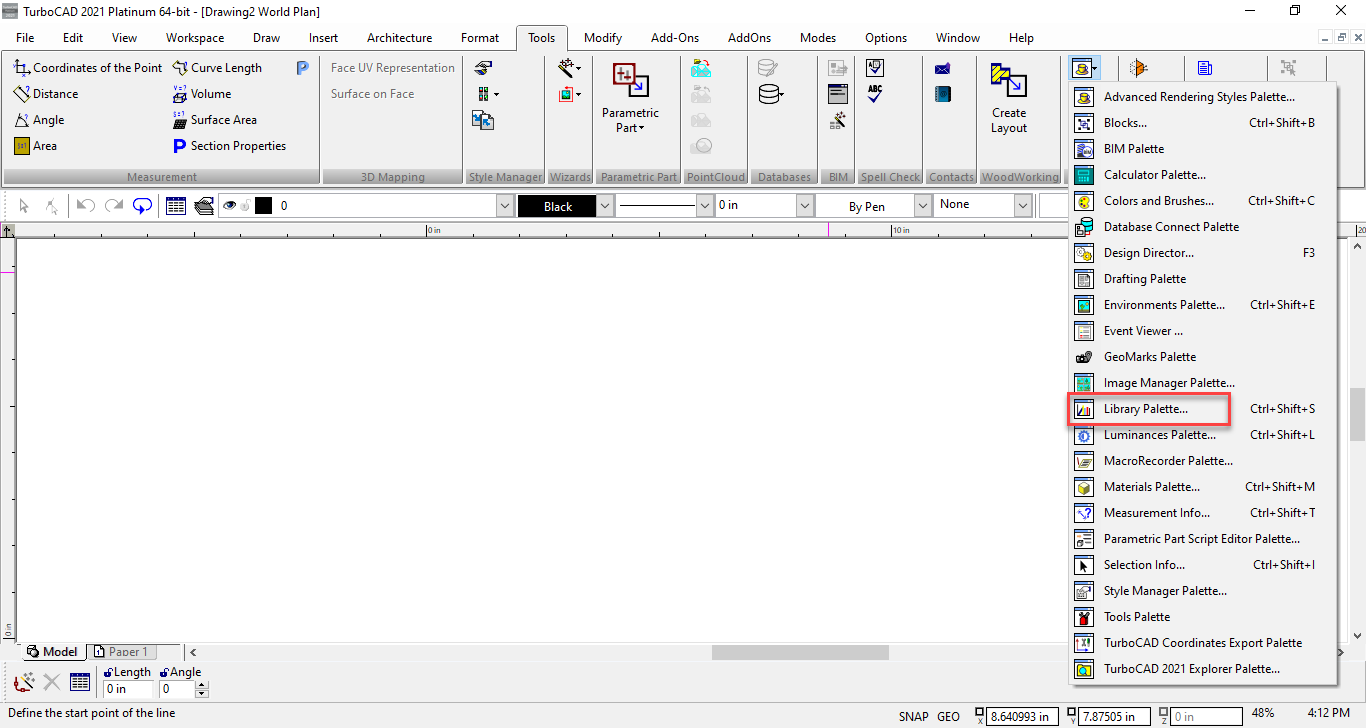Screen dimensions: 1366x728
Task: Select the Curve Length tool
Action: [217, 68]
